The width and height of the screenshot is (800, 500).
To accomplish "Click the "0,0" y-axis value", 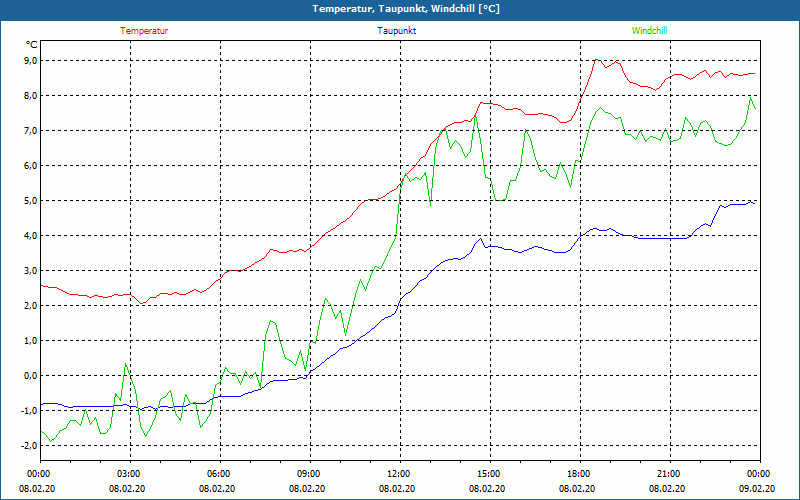I will [x=31, y=376].
